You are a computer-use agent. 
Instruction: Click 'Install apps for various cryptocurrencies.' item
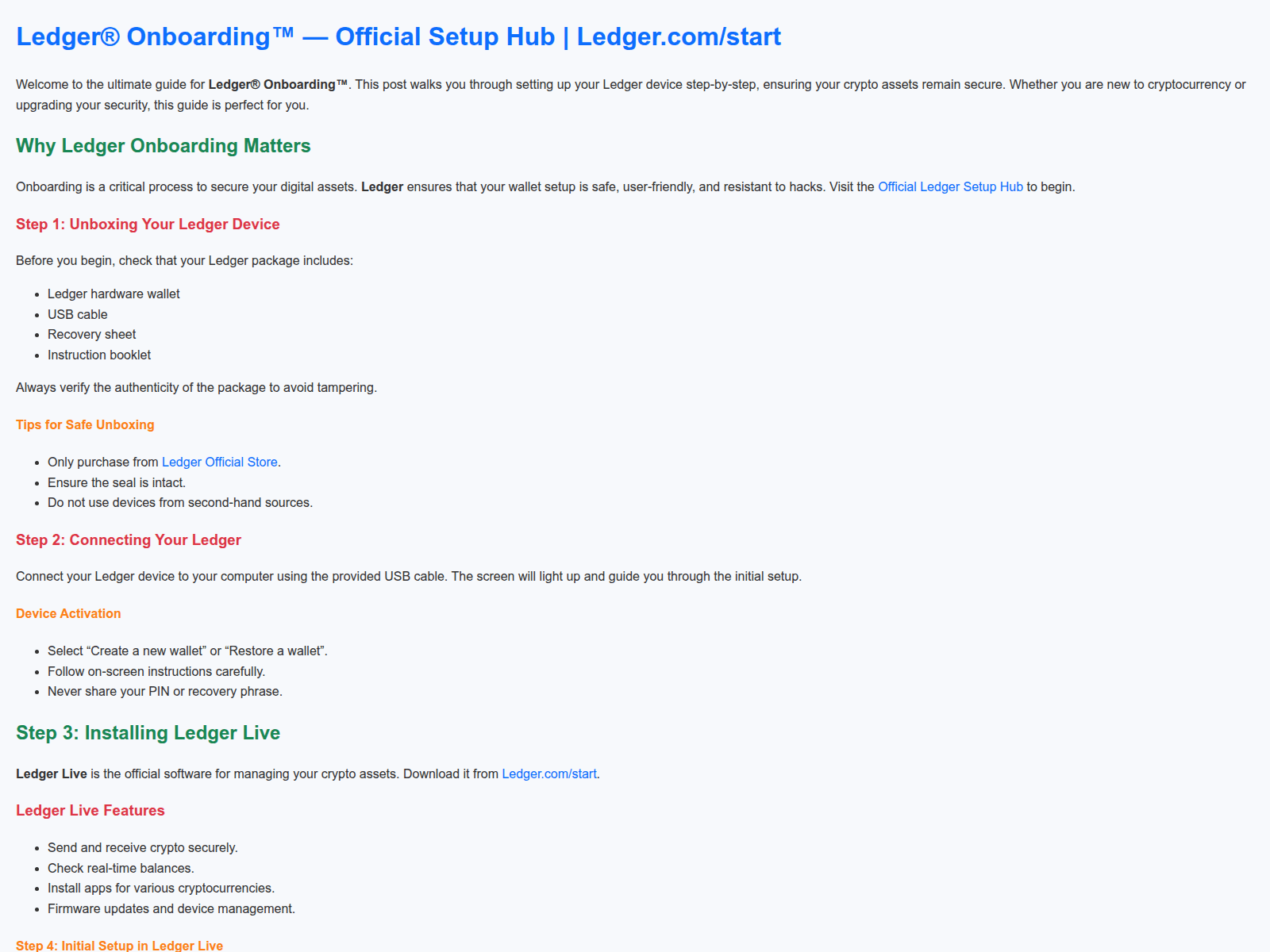tap(161, 888)
